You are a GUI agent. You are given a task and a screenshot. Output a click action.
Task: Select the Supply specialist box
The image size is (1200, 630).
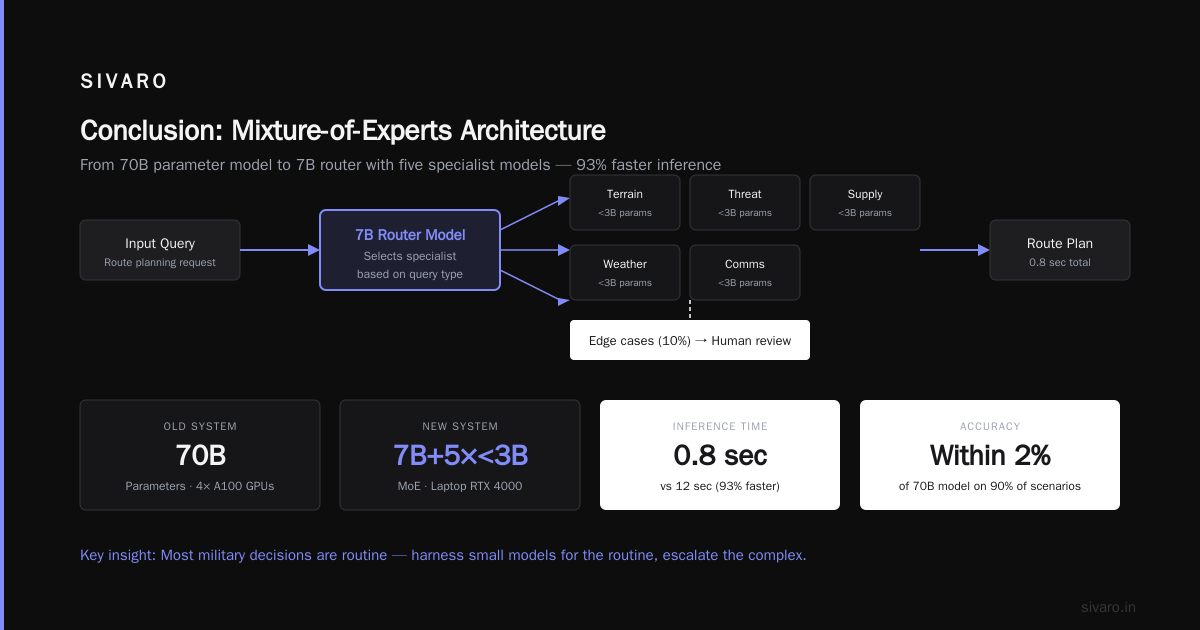click(865, 202)
